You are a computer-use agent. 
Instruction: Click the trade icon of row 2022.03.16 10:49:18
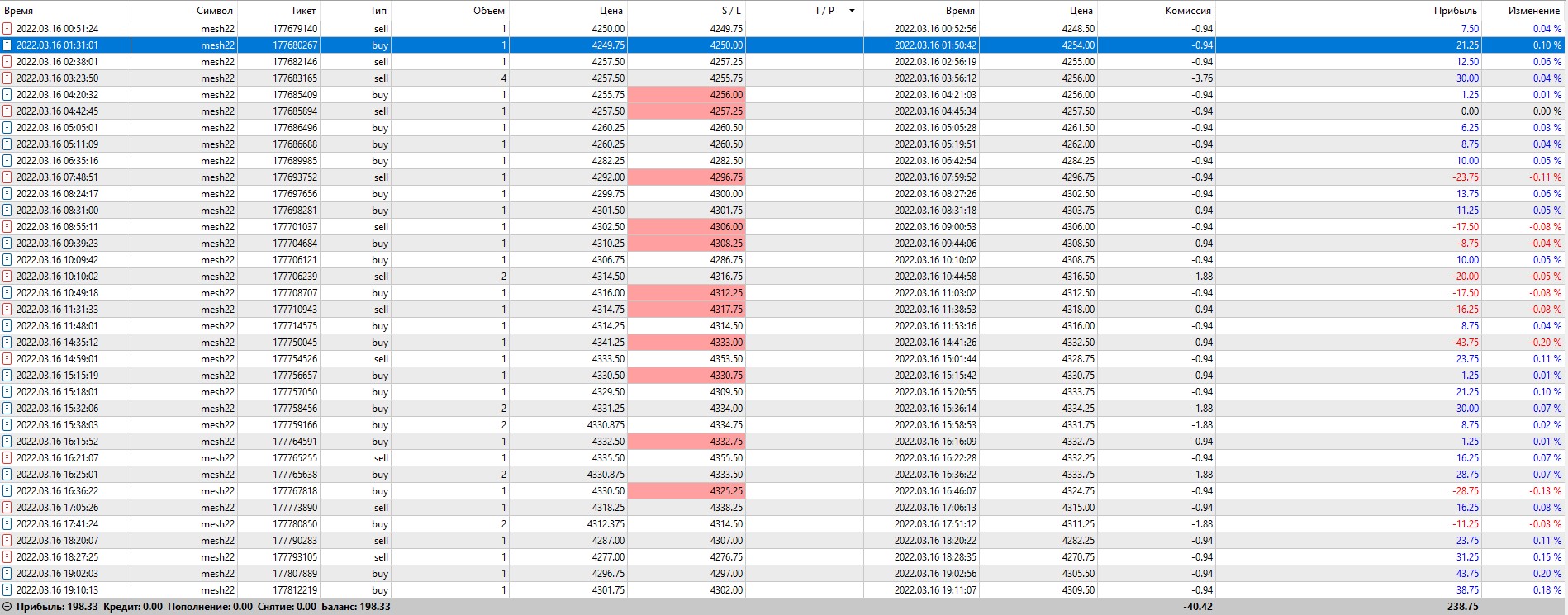(7, 293)
